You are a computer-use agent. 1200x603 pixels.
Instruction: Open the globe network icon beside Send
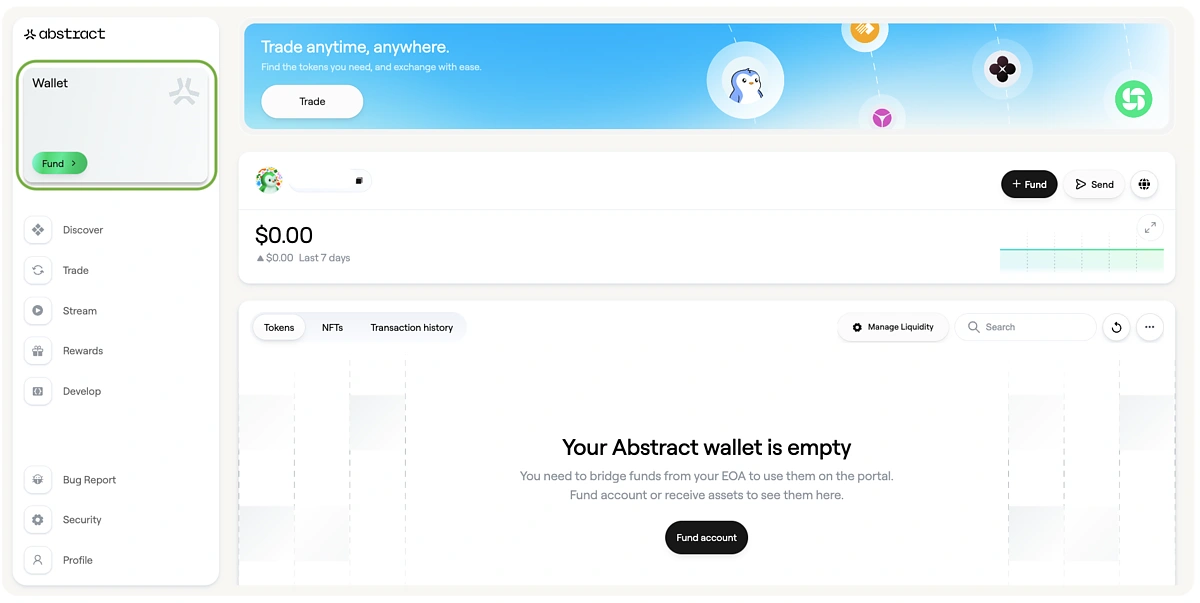click(1144, 184)
